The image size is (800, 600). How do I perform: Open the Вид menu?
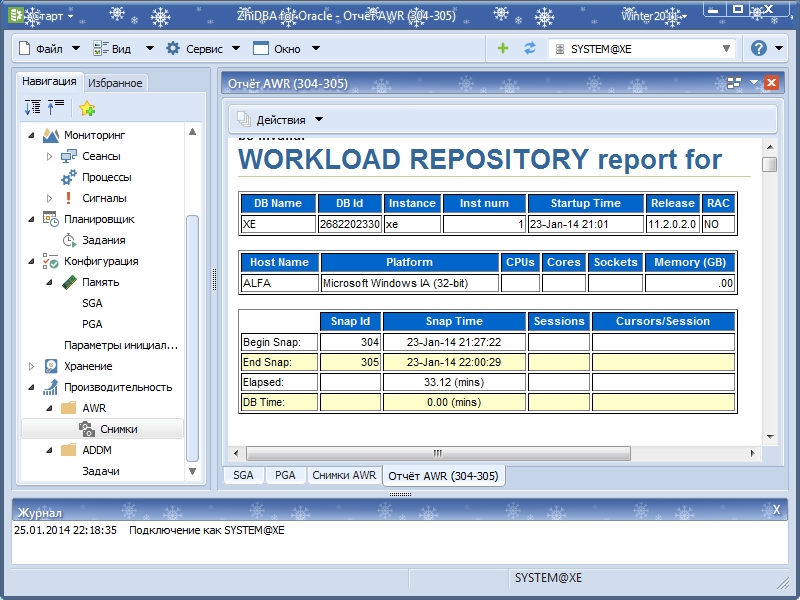[122, 48]
